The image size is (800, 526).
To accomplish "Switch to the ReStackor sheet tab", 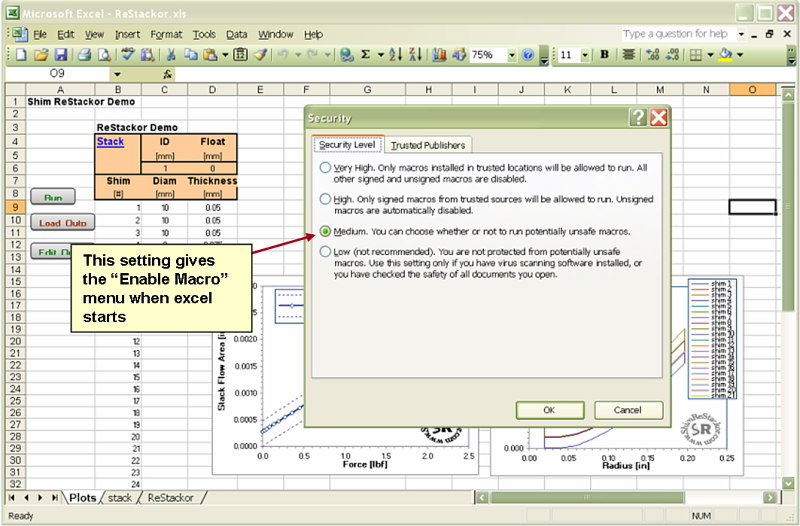I will [170, 498].
